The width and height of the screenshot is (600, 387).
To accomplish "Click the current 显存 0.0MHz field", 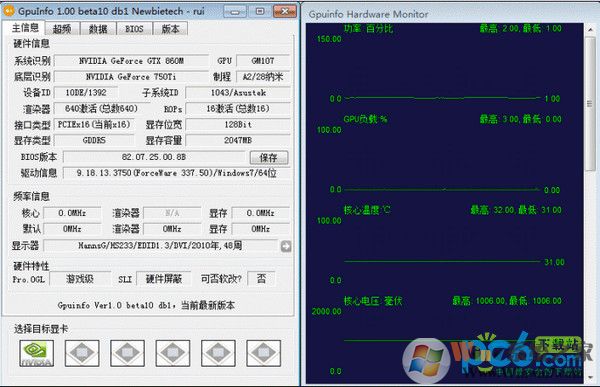I will [261, 213].
